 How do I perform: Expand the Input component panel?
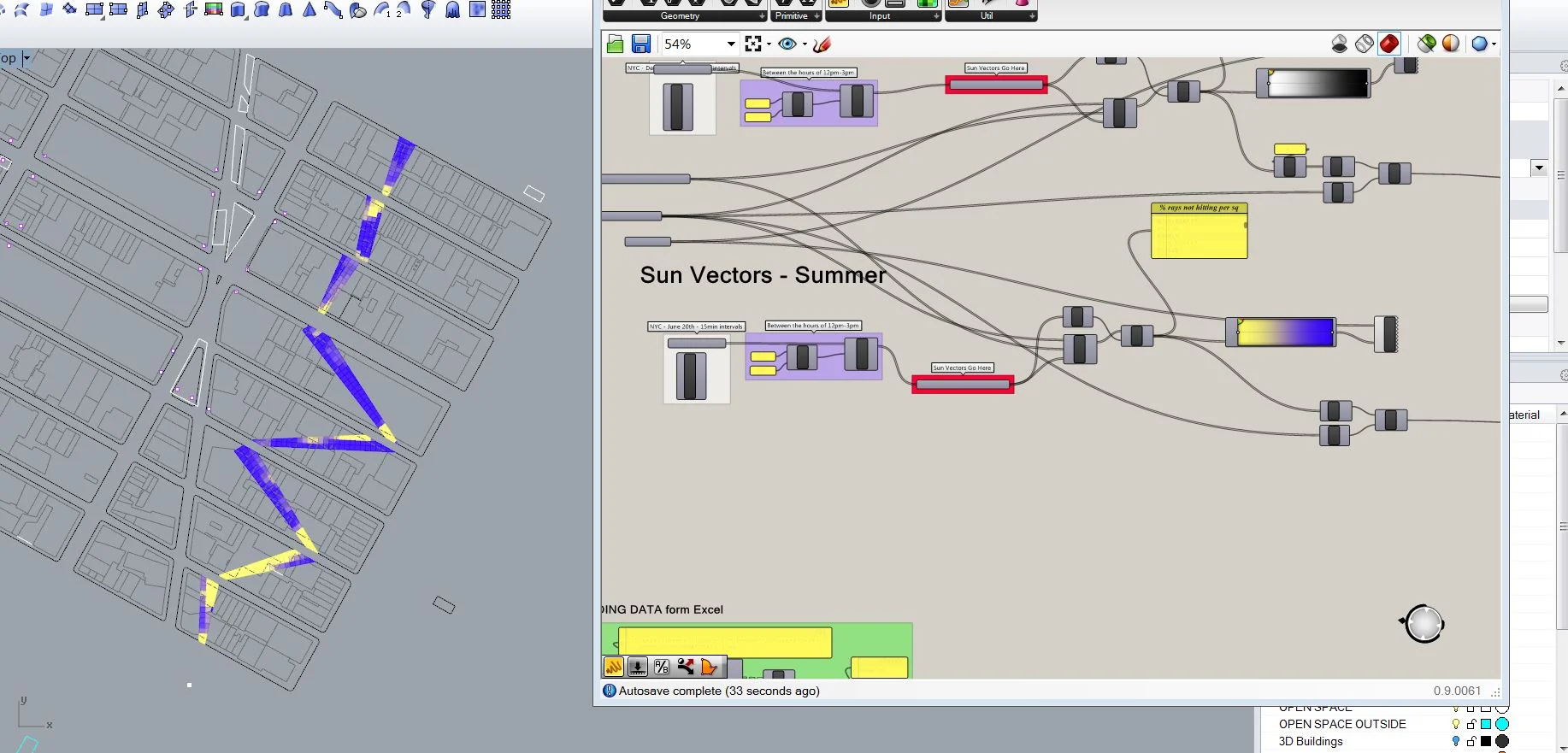click(937, 16)
